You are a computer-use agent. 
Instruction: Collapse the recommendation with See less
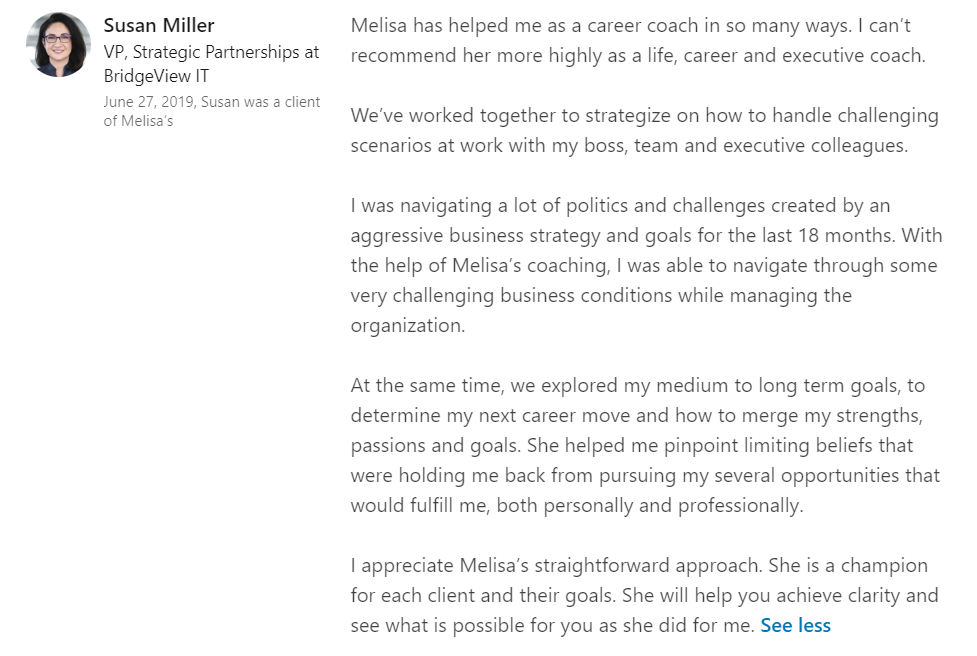[x=795, y=625]
